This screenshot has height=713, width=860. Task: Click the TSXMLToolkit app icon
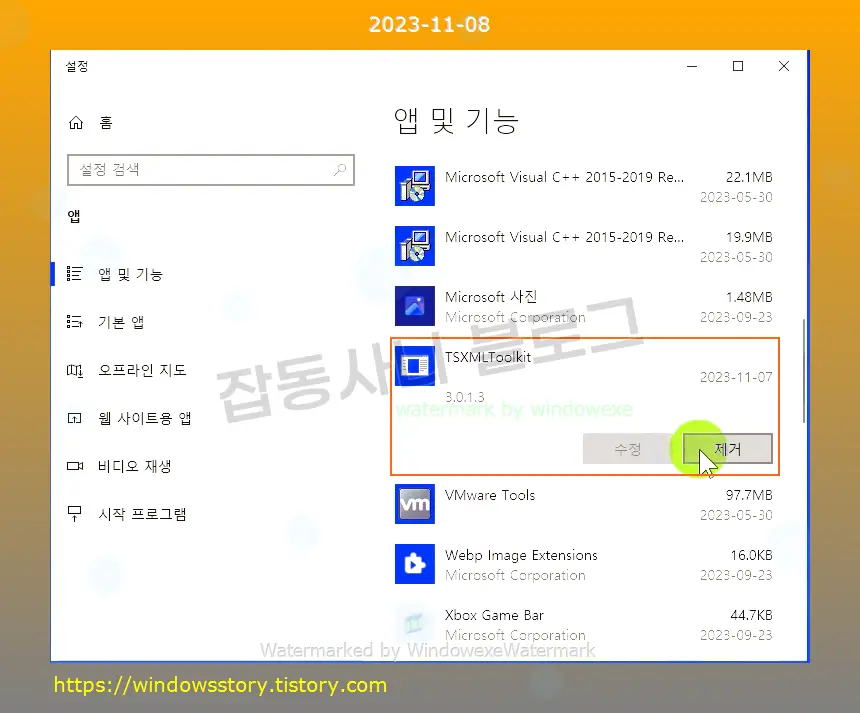coord(415,366)
